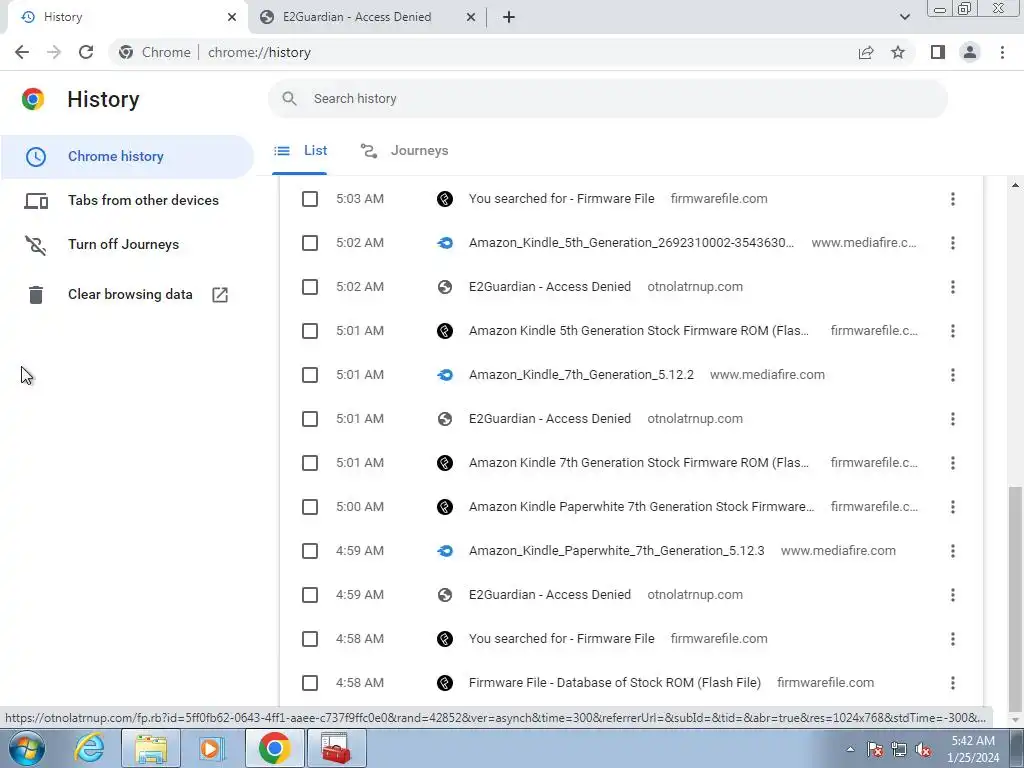The image size is (1024, 768).
Task: Expand the tab search dropdown arrow
Action: [904, 17]
